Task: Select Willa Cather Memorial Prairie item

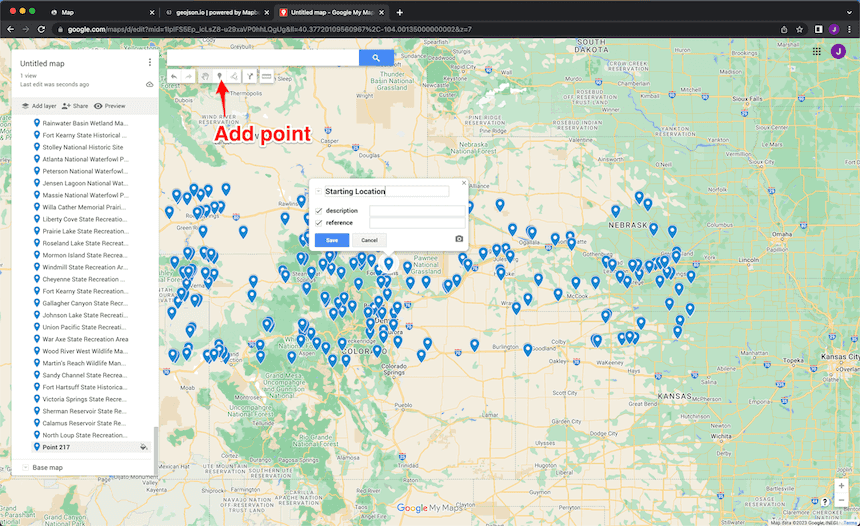Action: tap(85, 207)
